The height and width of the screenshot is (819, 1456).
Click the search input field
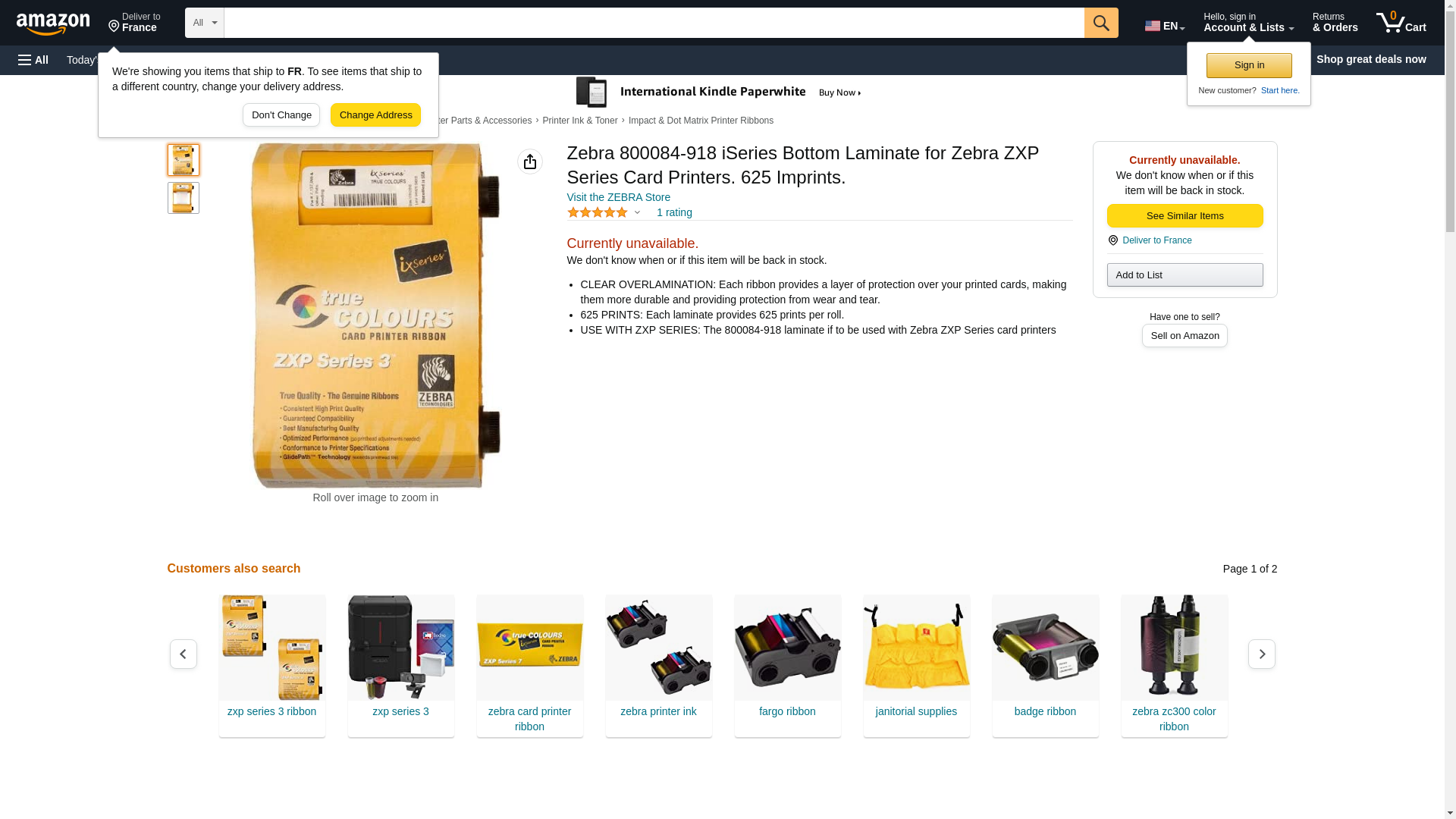[654, 23]
